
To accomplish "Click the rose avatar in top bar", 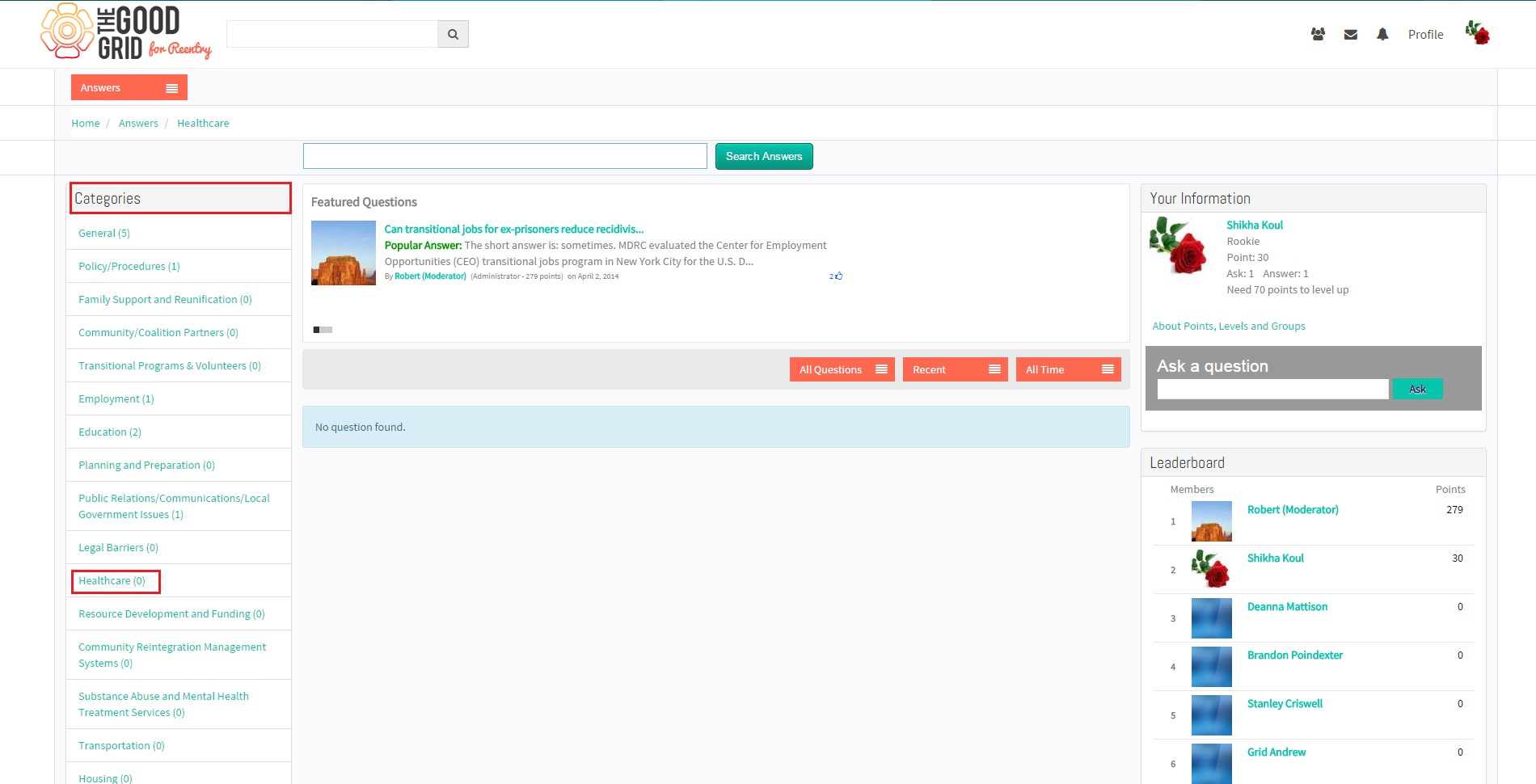I will click(x=1477, y=33).
